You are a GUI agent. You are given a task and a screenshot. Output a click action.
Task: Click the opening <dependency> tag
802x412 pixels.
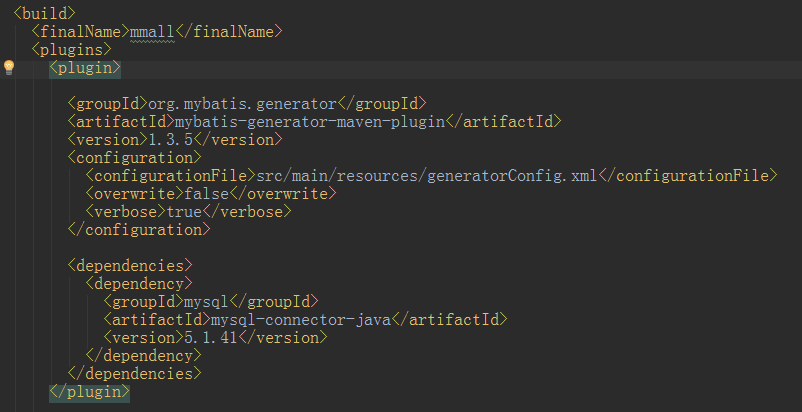pyautogui.click(x=139, y=284)
